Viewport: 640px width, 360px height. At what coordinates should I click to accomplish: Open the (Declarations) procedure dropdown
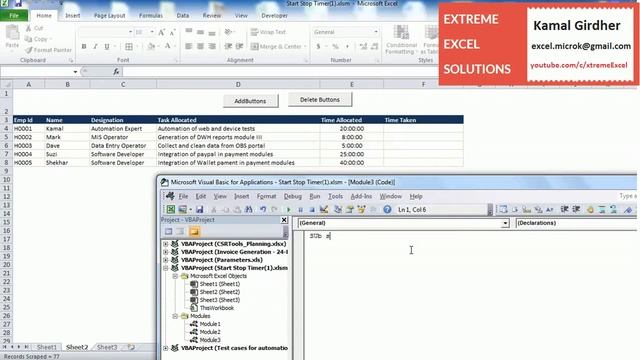[576, 223]
